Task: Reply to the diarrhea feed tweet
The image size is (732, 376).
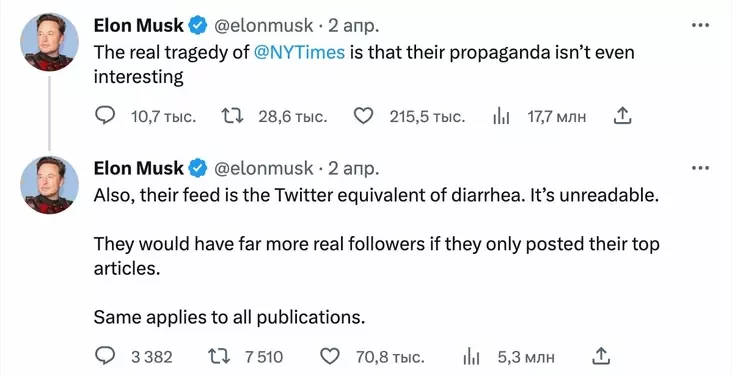Action: click(105, 357)
